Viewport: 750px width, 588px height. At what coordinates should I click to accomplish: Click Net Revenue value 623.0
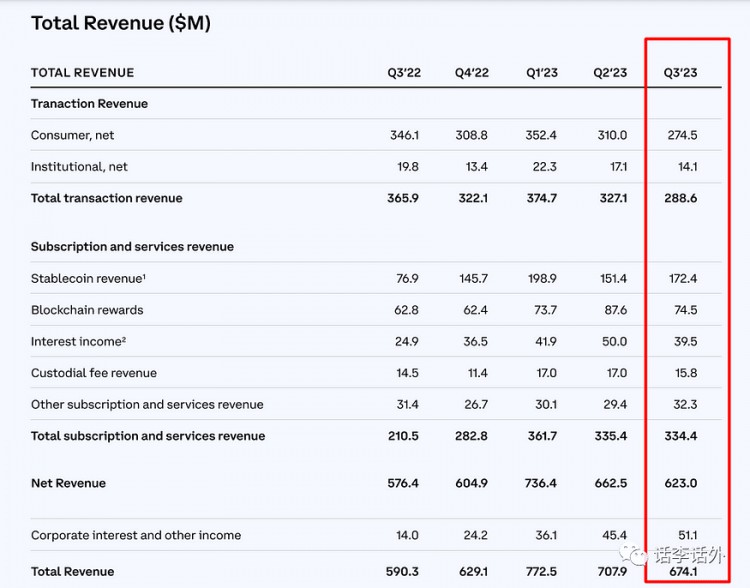click(x=681, y=483)
